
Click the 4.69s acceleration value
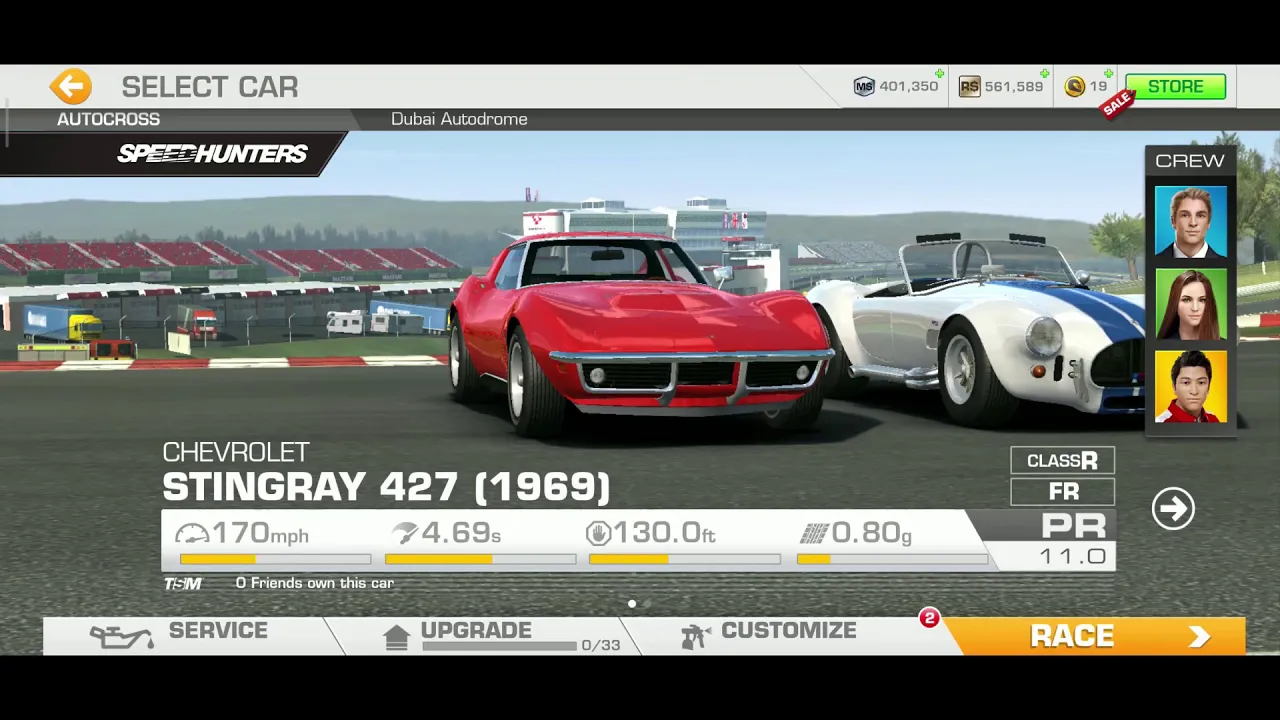pyautogui.click(x=461, y=533)
